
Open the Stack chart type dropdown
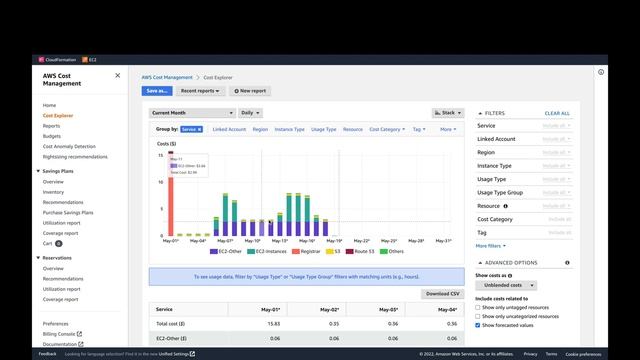448,113
